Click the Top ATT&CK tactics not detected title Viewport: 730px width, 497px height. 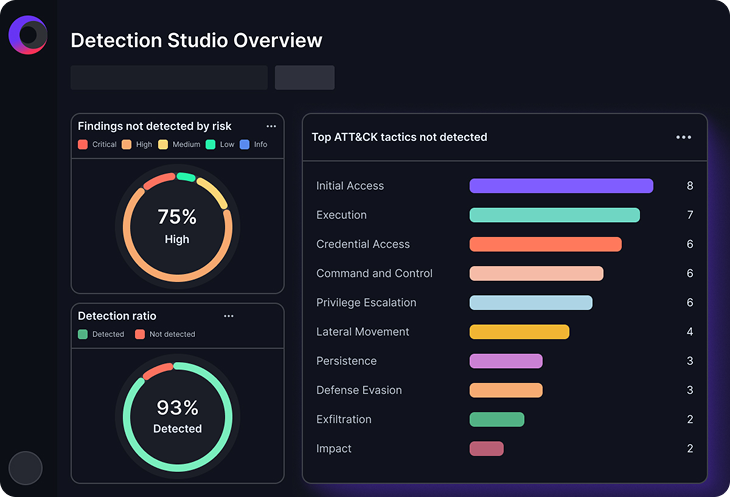[399, 137]
